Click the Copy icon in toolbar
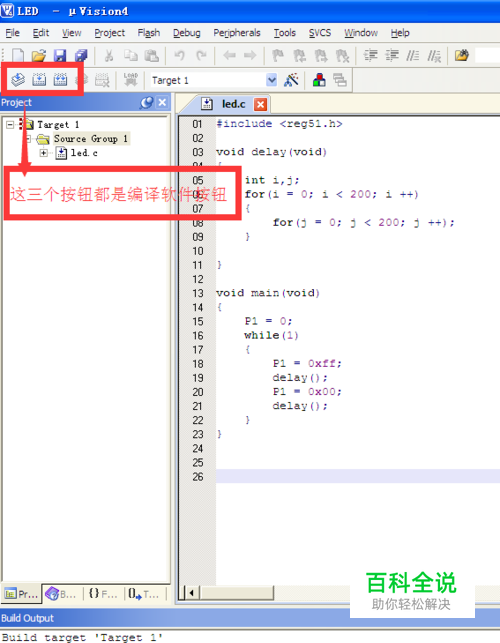 coord(130,55)
